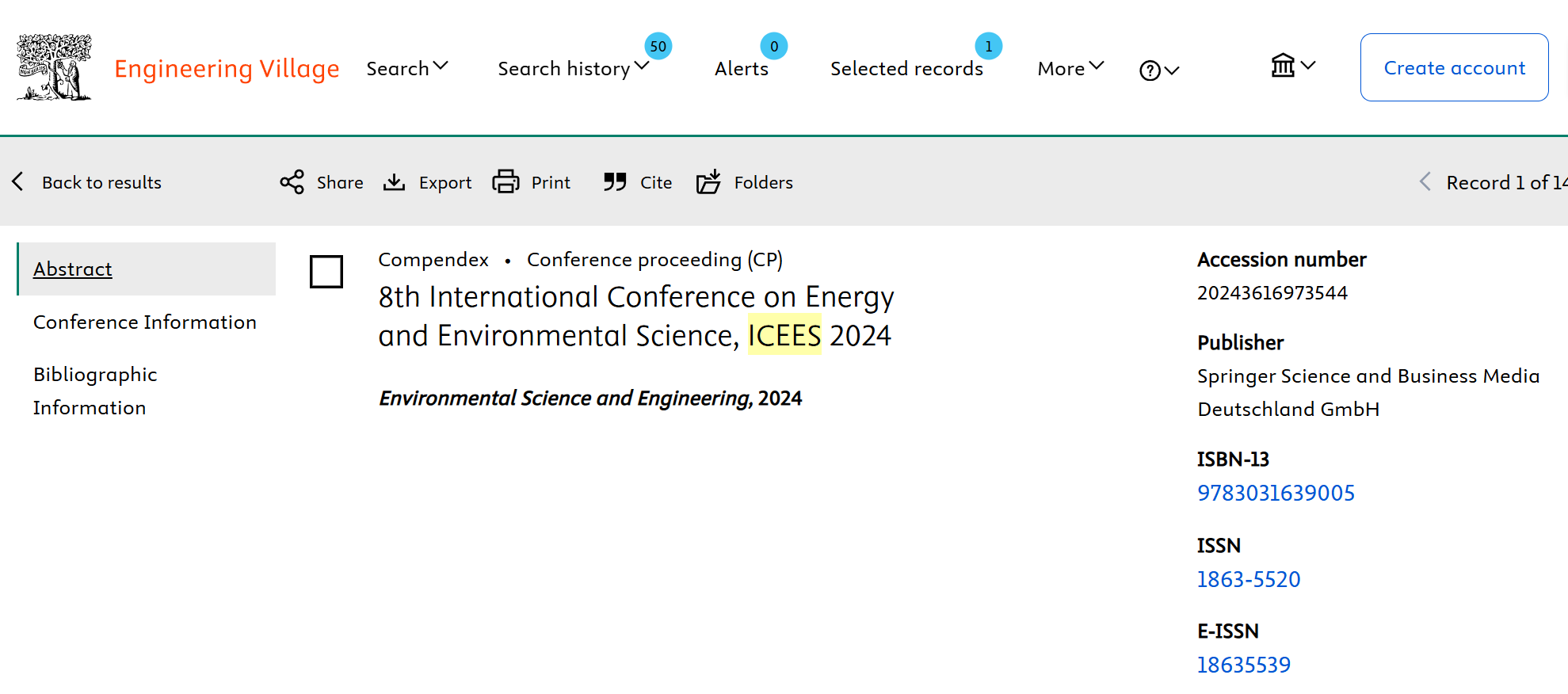
Task: Click the 0 alerts badge
Action: click(774, 46)
